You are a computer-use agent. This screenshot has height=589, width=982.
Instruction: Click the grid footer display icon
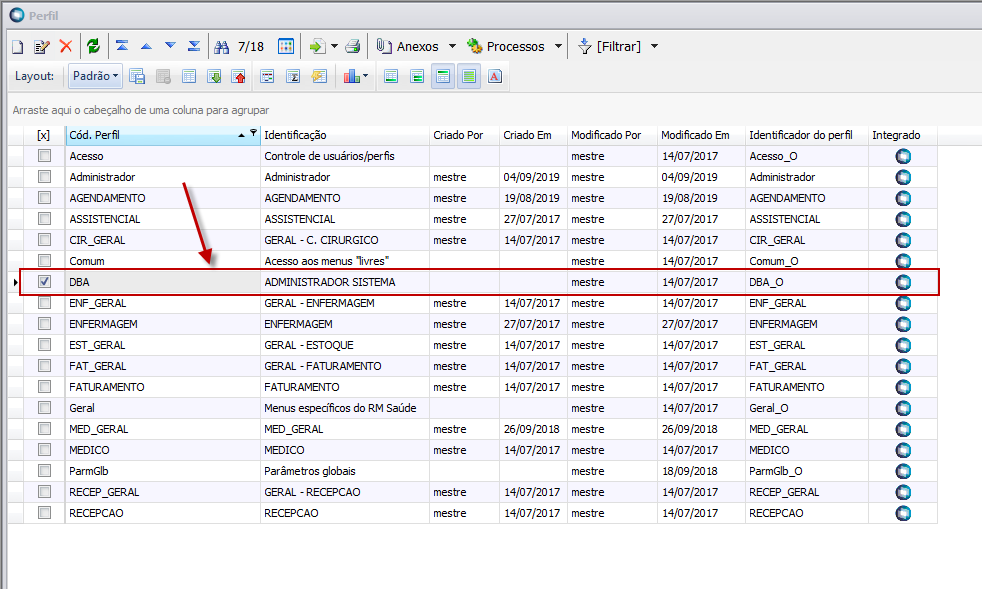click(391, 76)
